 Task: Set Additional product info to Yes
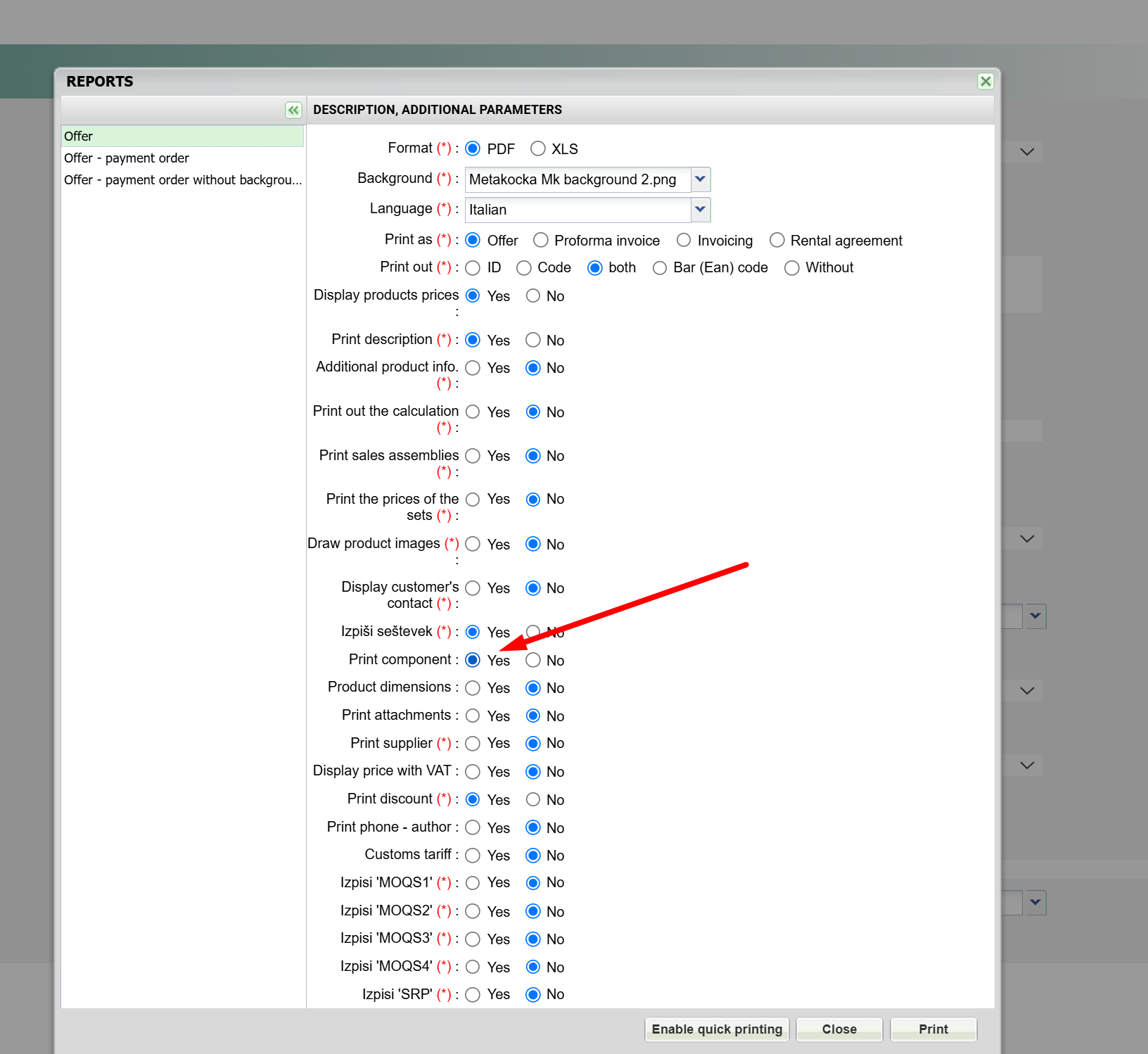473,368
